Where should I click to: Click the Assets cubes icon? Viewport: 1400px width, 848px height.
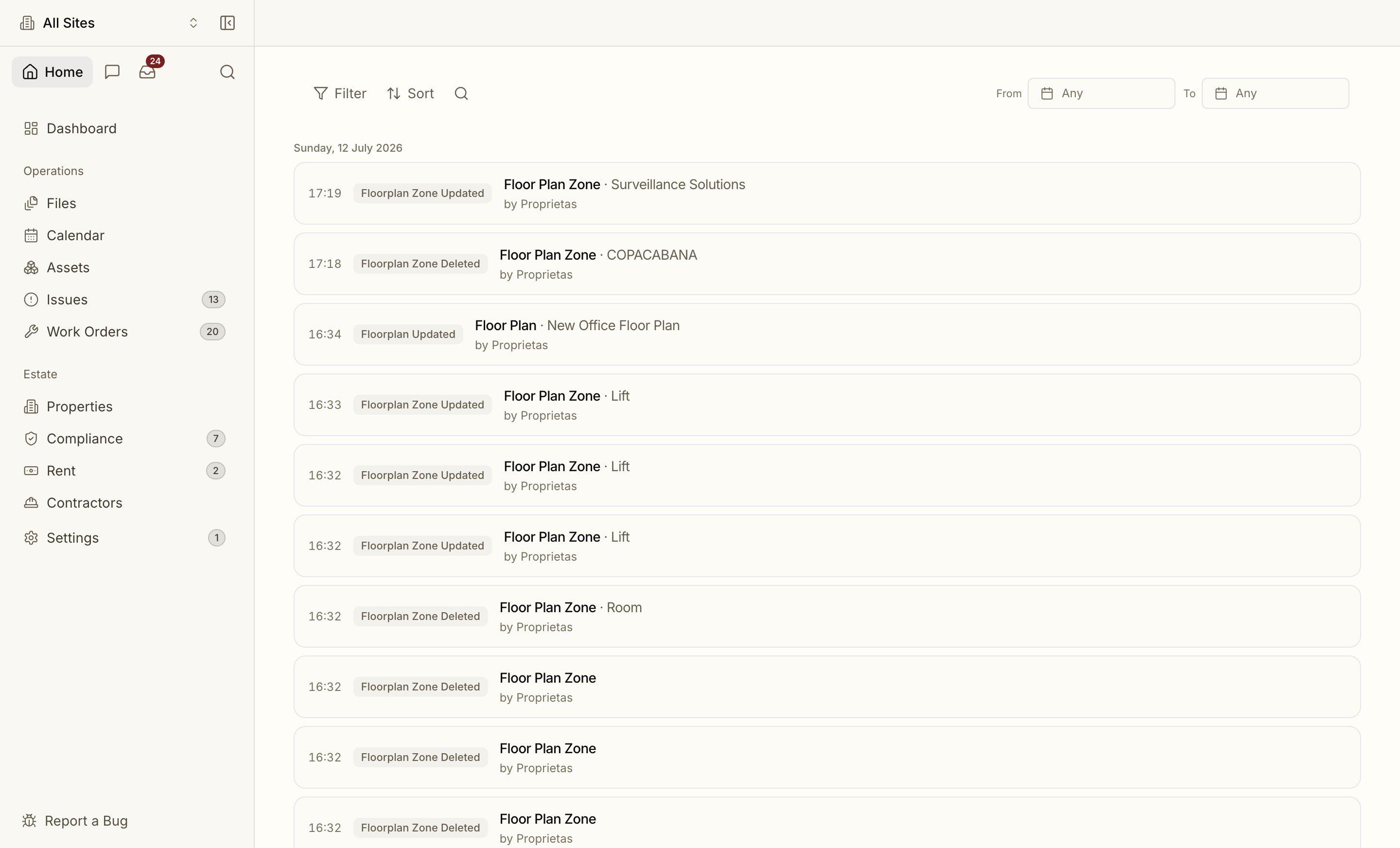coord(31,267)
